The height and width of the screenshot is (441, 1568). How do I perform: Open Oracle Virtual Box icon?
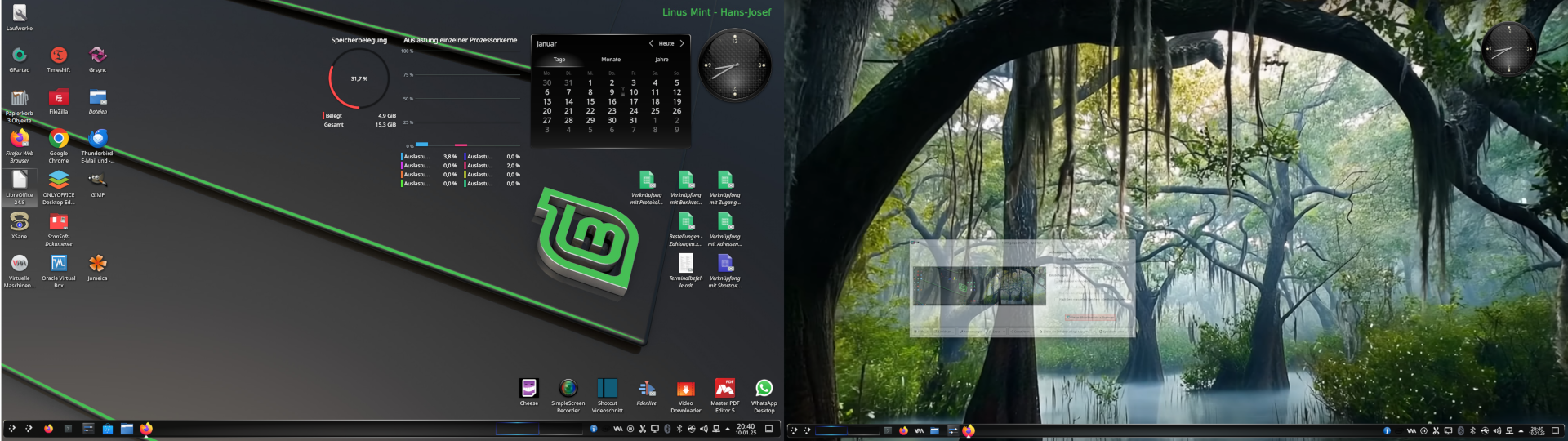tap(59, 264)
